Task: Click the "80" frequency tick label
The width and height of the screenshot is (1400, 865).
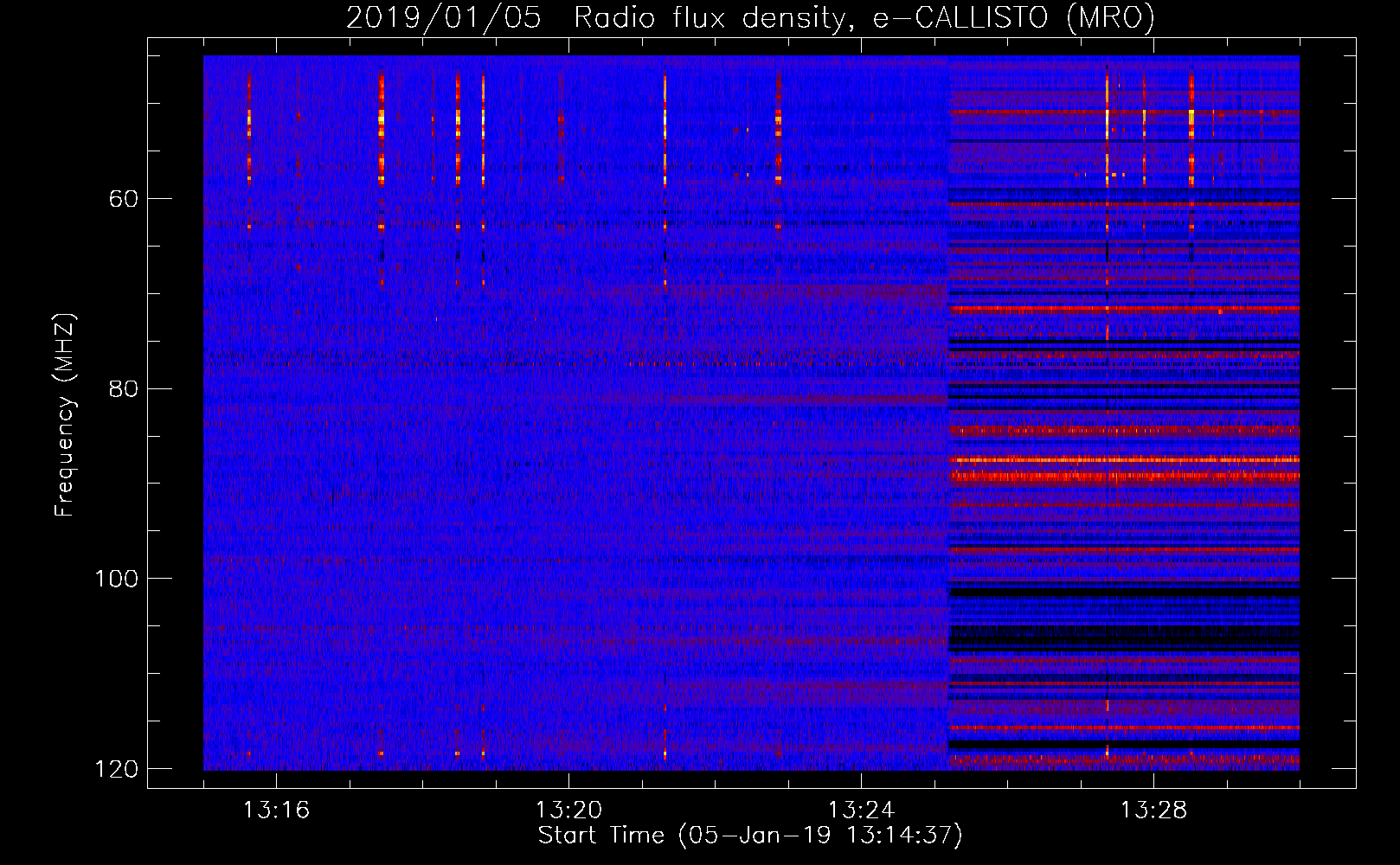Action: [124, 388]
